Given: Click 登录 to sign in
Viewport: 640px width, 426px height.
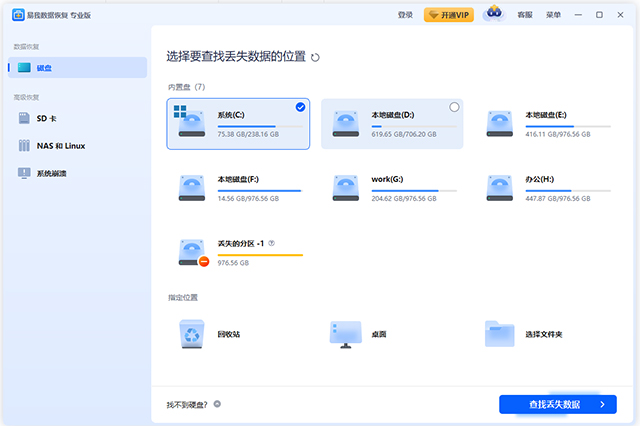Looking at the screenshot, I should point(405,15).
